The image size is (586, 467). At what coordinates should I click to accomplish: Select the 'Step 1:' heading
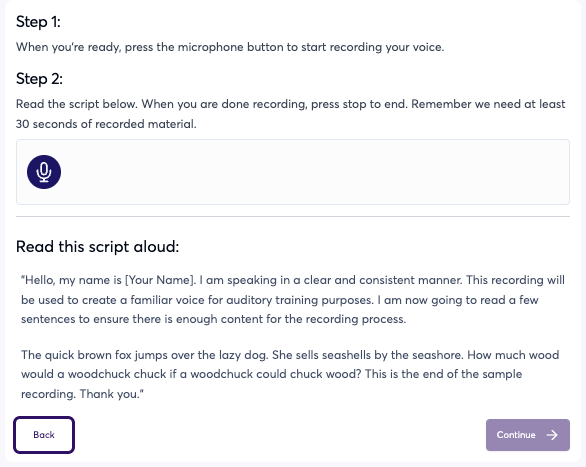point(38,22)
